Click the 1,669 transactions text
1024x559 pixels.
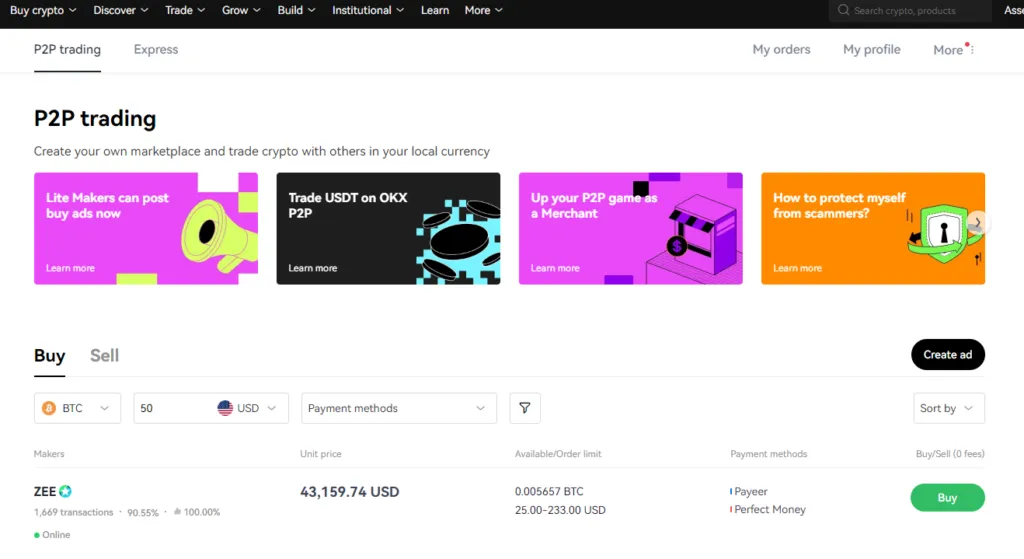click(x=73, y=513)
